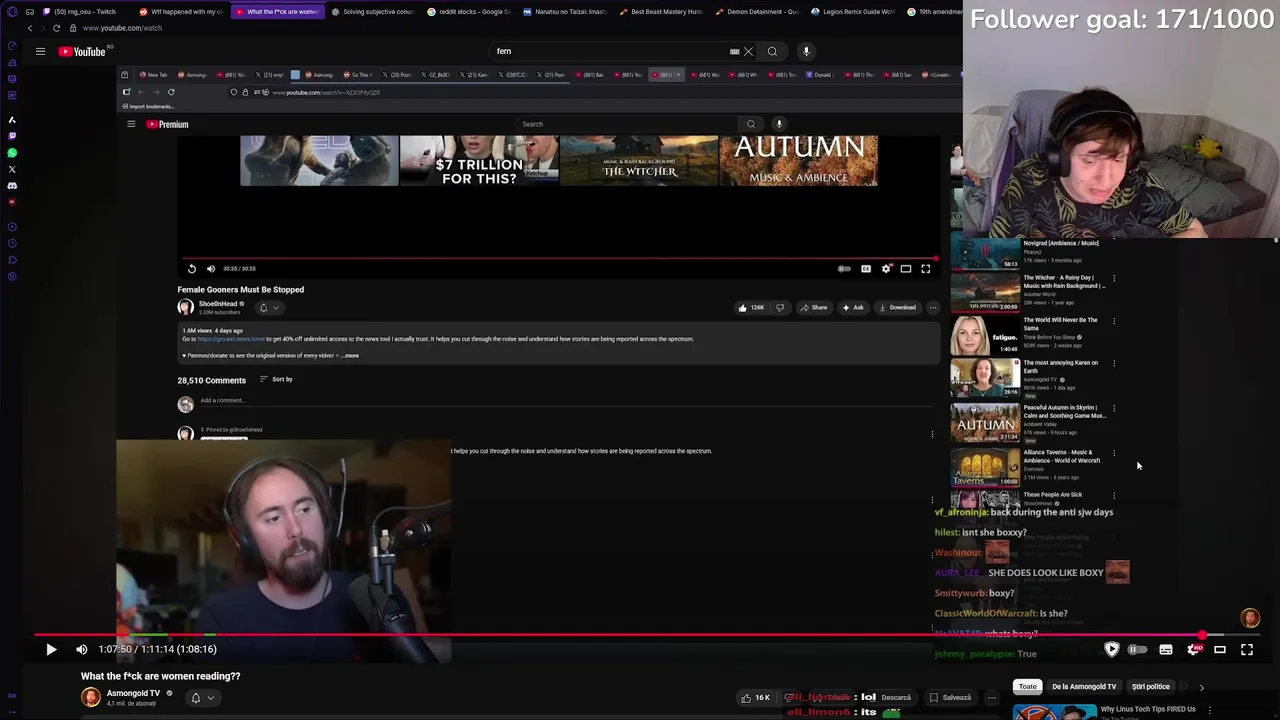
Task: Play the Asmongold TV video
Action: point(51,649)
